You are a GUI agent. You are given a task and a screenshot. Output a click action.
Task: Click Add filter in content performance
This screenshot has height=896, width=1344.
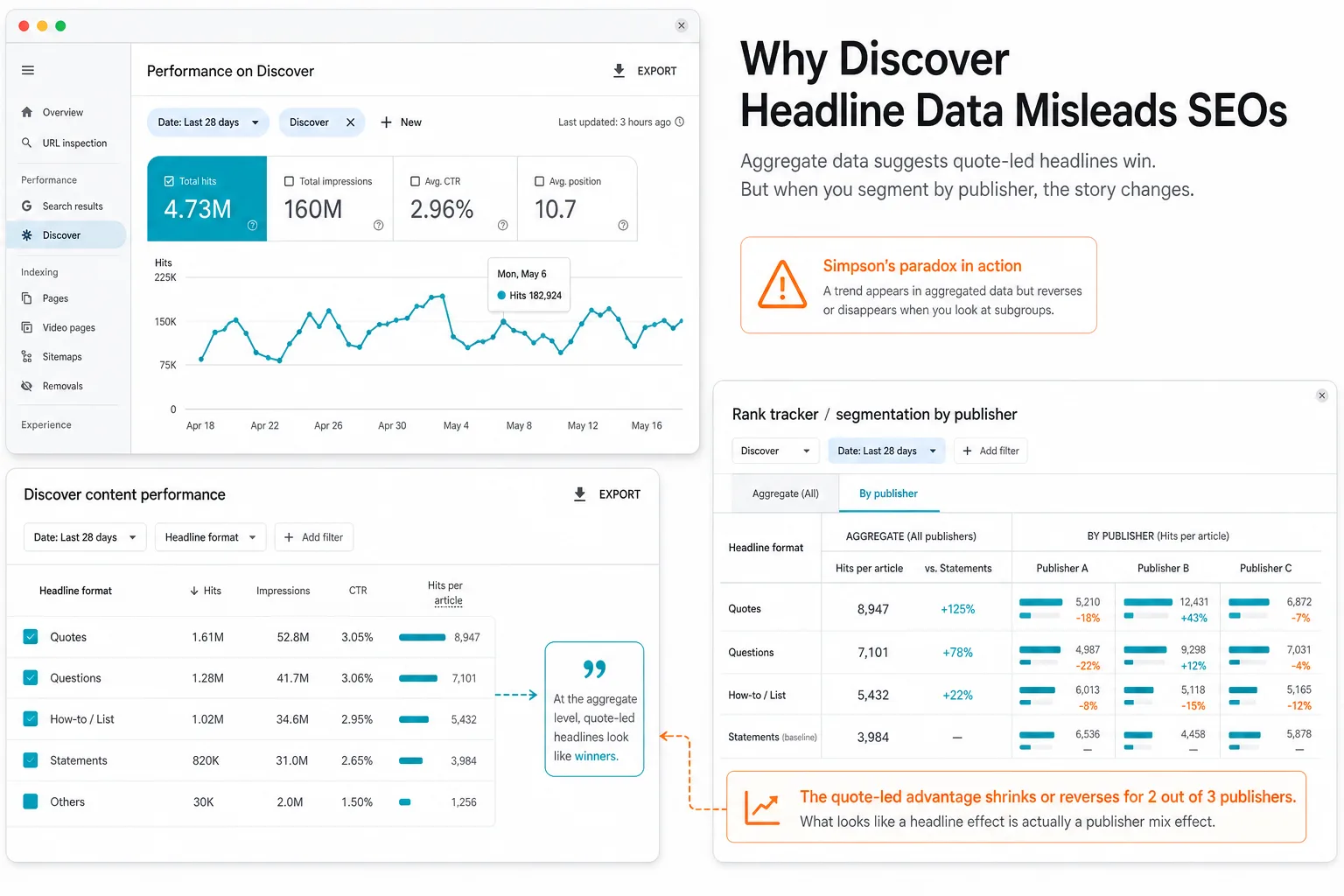[x=314, y=537]
